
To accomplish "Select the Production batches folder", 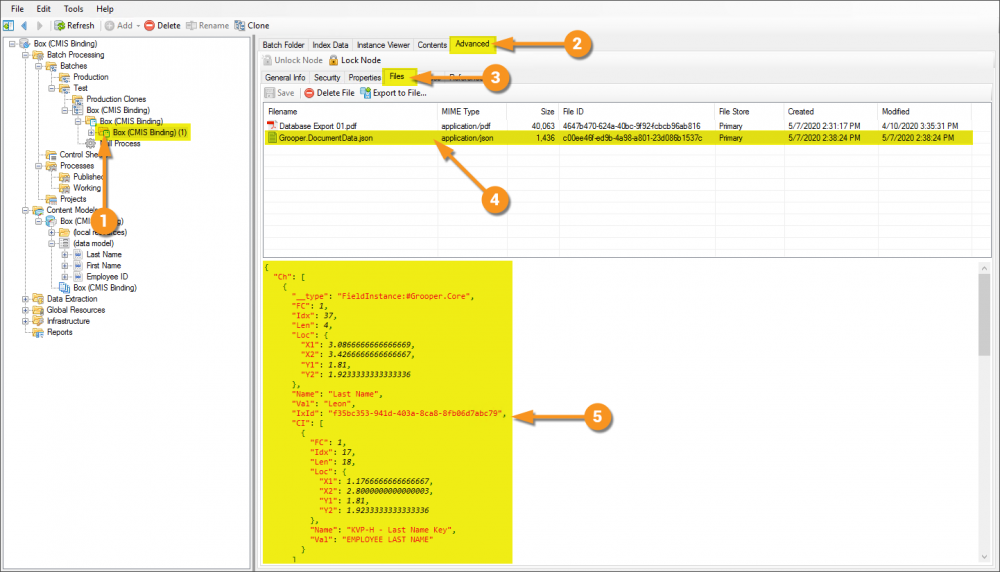I will coord(90,77).
